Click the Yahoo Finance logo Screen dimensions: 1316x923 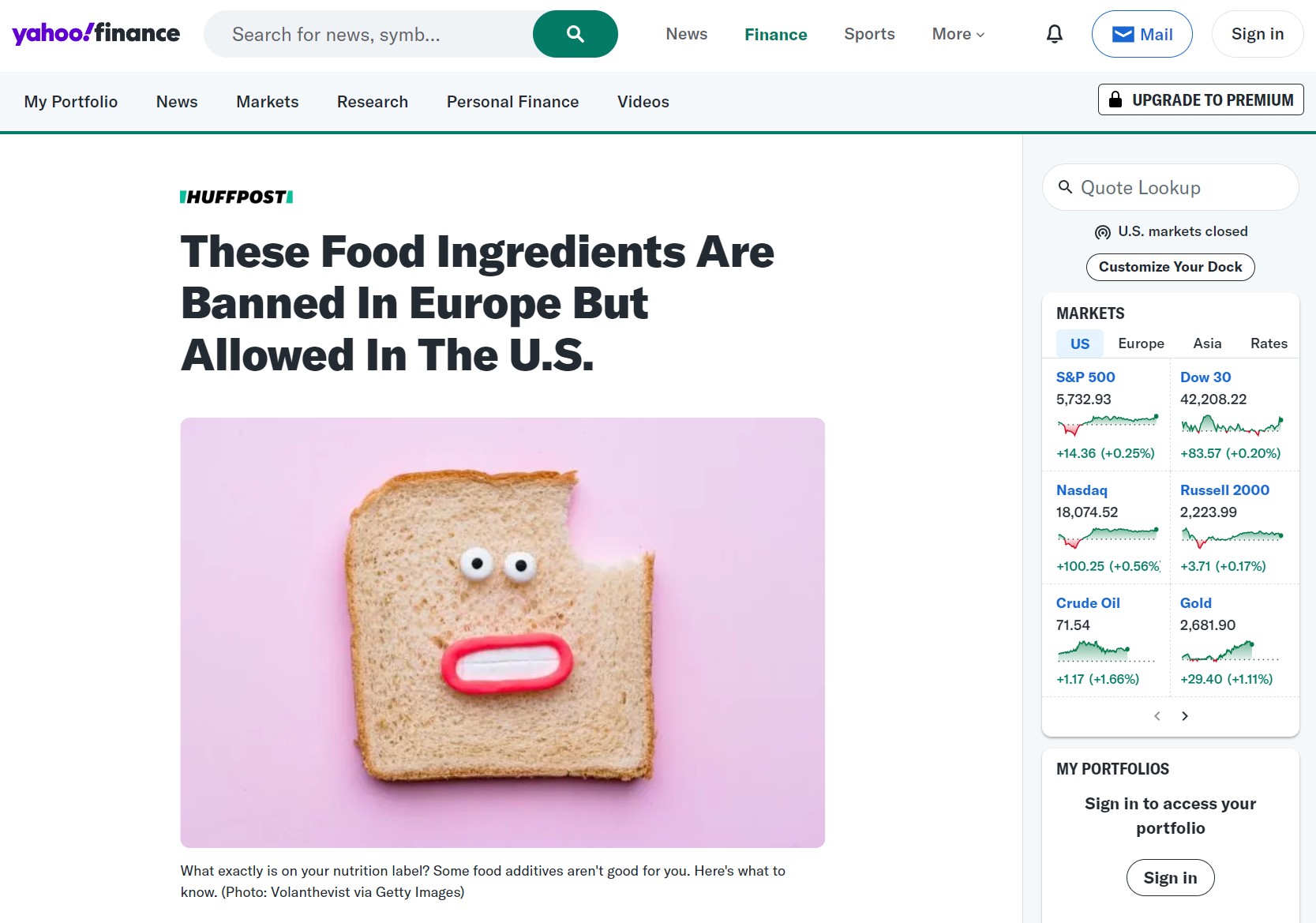(x=96, y=33)
